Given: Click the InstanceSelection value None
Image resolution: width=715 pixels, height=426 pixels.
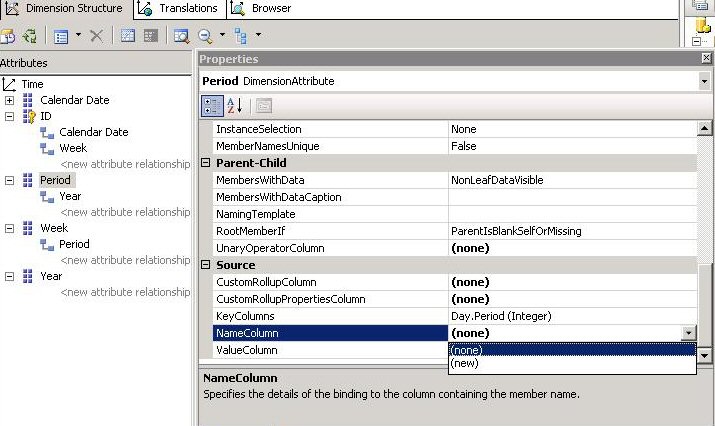Looking at the screenshot, I should [x=572, y=130].
